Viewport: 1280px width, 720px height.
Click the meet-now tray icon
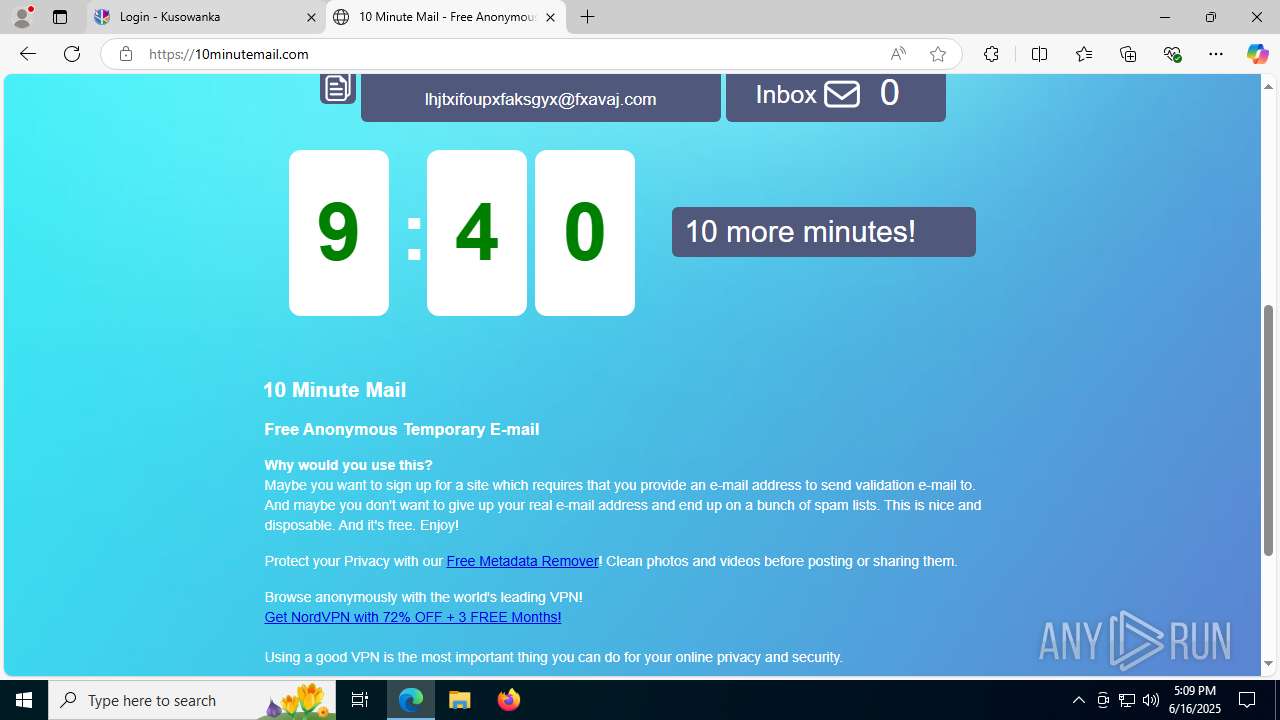[x=1103, y=700]
